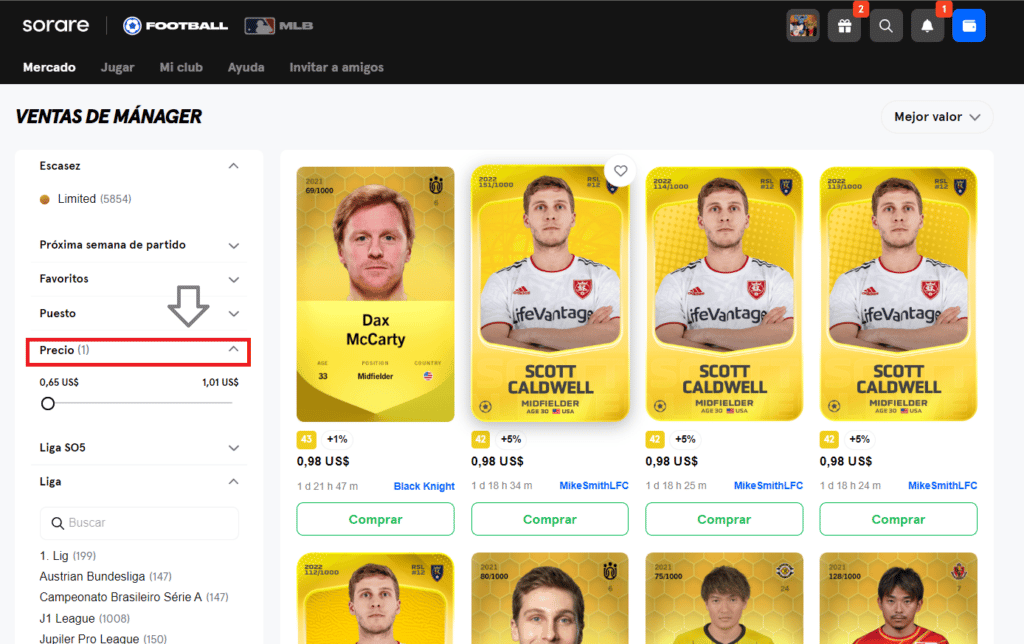
Task: Open the Black Knight seller profile link
Action: (424, 486)
